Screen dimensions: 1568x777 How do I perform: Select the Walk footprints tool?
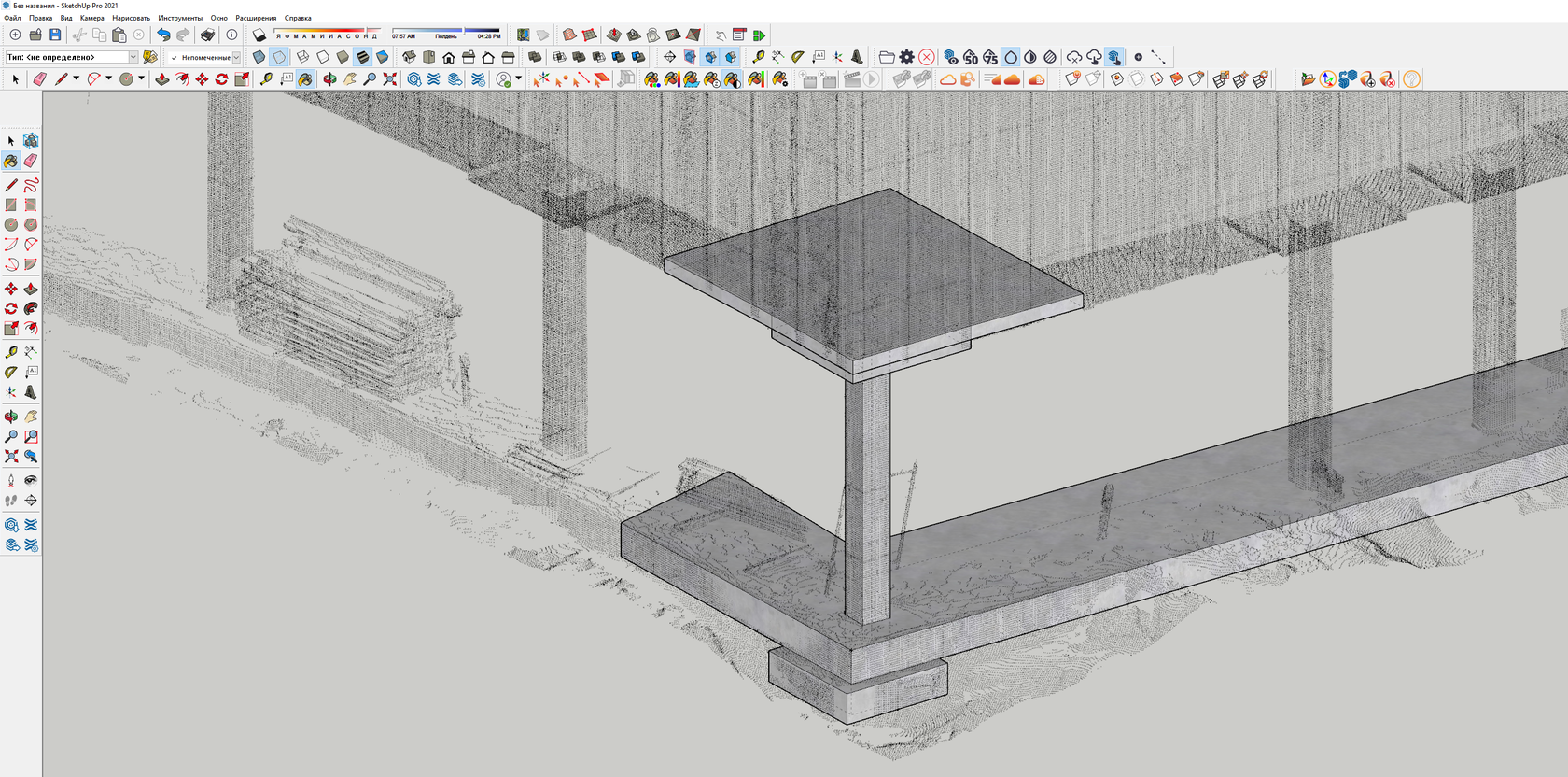pyautogui.click(x=11, y=501)
